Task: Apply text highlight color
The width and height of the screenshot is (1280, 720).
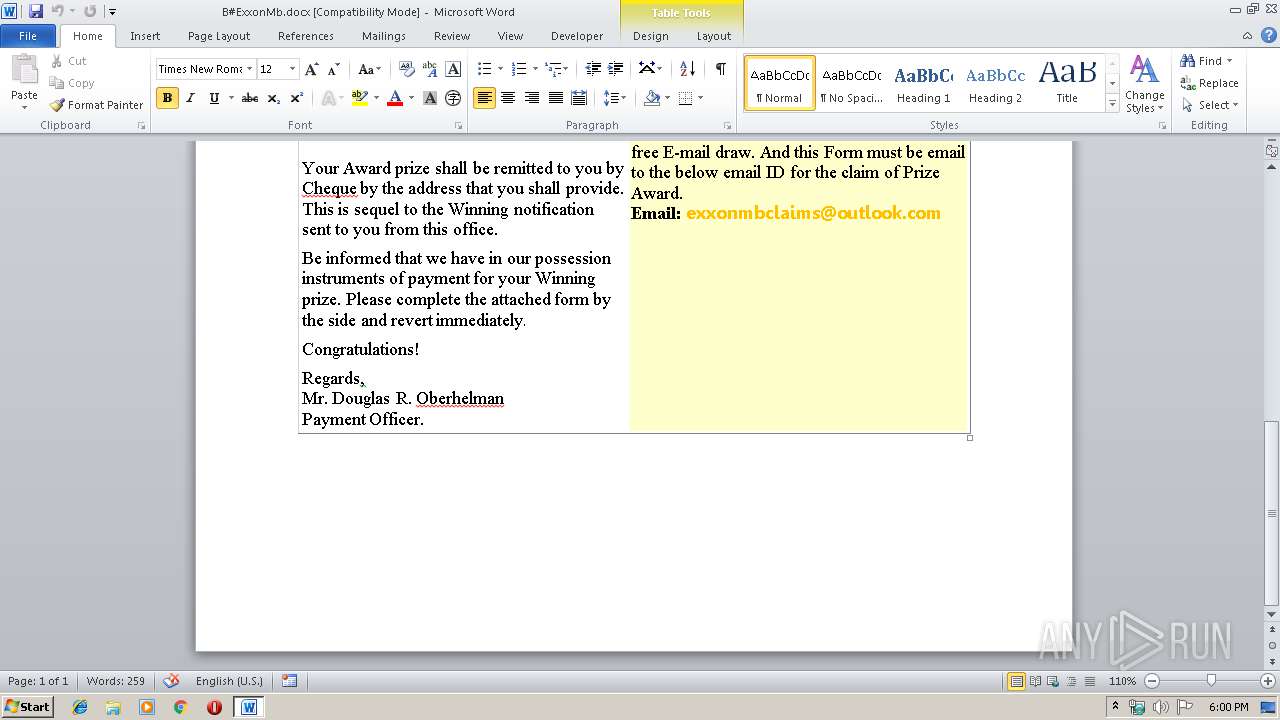Action: click(360, 98)
